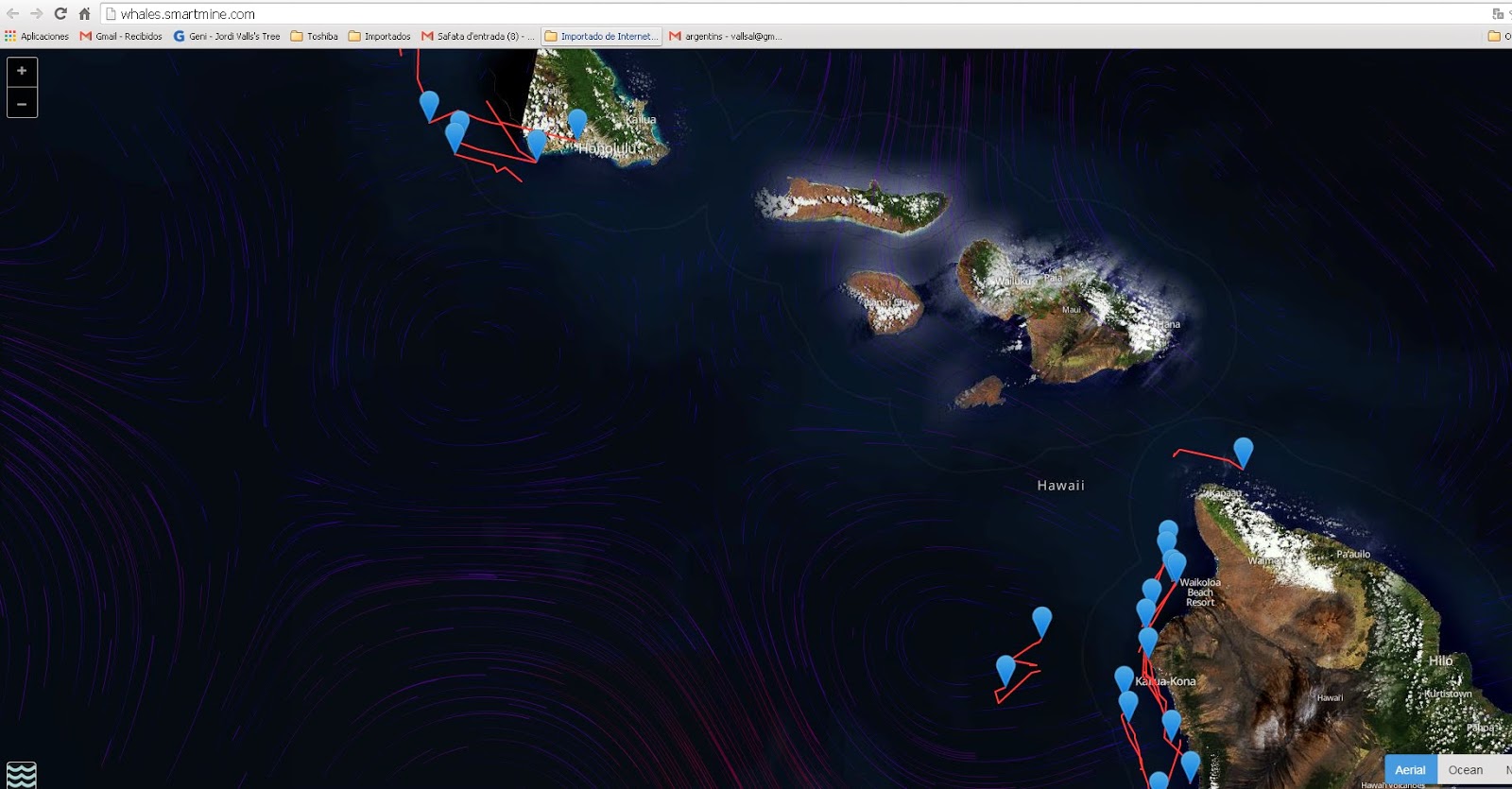Image resolution: width=1512 pixels, height=789 pixels.
Task: Select westernmost whale marker off Oahu
Action: click(x=429, y=105)
